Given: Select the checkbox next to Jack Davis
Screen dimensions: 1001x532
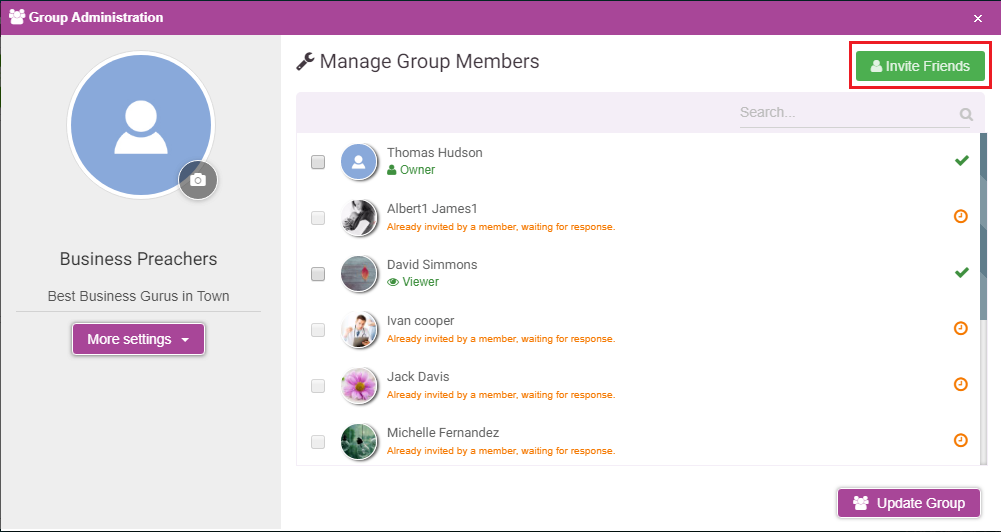Looking at the screenshot, I should click(318, 386).
